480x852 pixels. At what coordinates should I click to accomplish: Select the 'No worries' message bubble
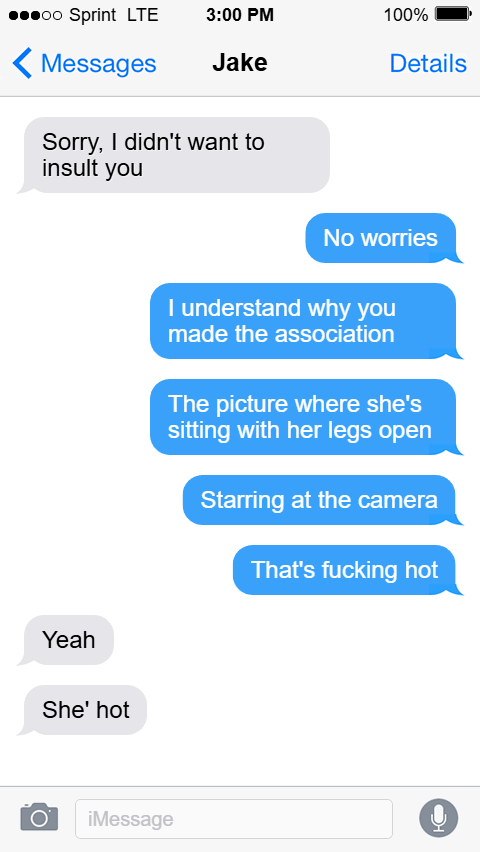coord(381,238)
